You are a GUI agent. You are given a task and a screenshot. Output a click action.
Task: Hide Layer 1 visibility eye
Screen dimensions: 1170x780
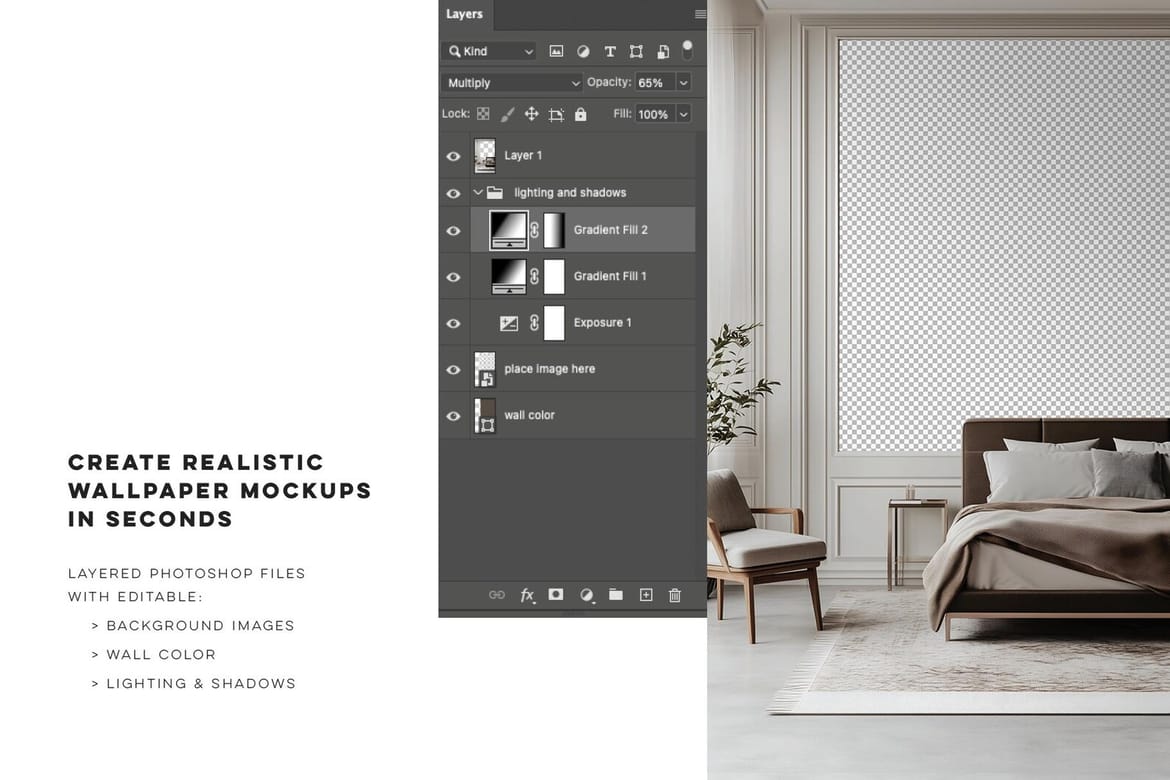pos(453,156)
